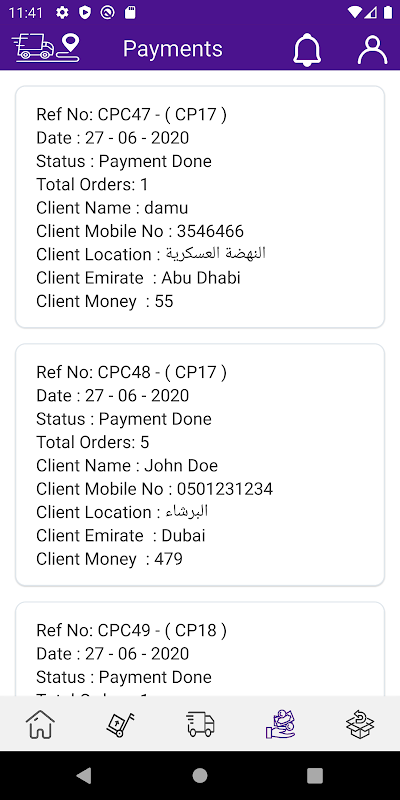Screen dimensions: 400x800
Task: Tap the delivery truck logo in header
Action: tap(46, 48)
